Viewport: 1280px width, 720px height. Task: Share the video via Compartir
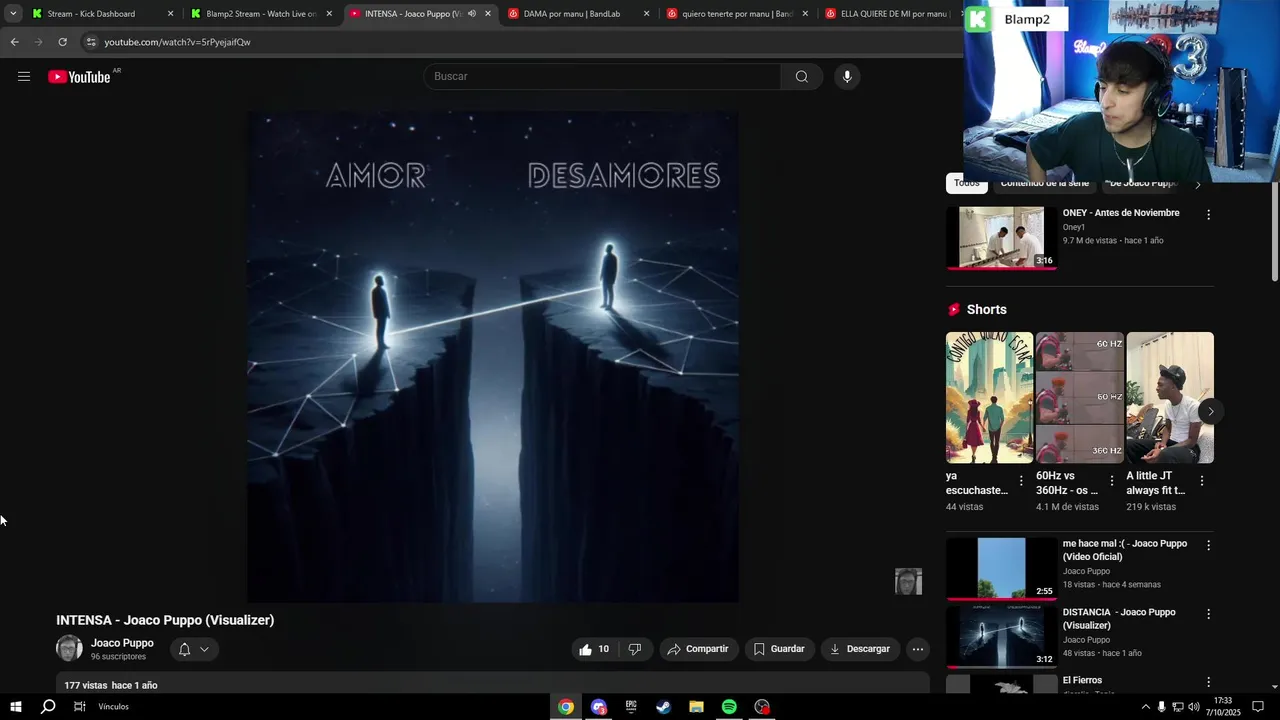tap(698, 649)
